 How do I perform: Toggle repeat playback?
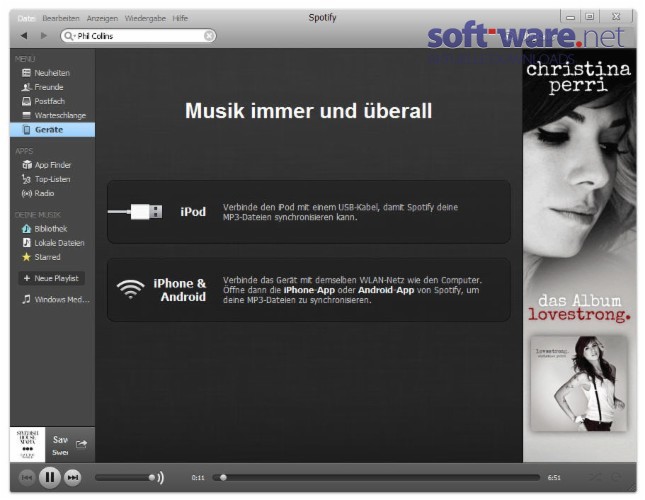pyautogui.click(x=616, y=477)
